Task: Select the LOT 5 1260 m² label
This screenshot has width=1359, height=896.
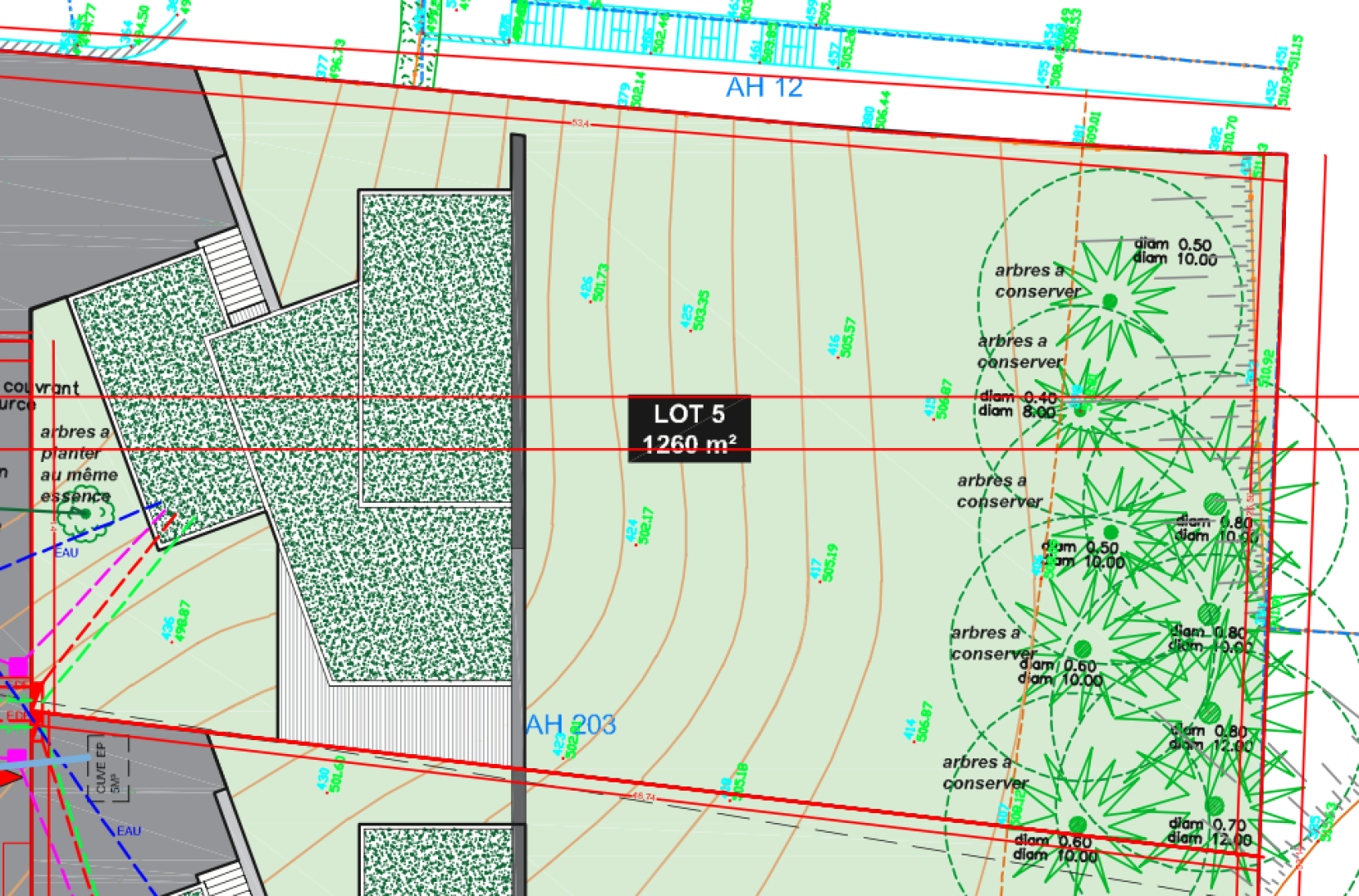Action: coord(689,429)
